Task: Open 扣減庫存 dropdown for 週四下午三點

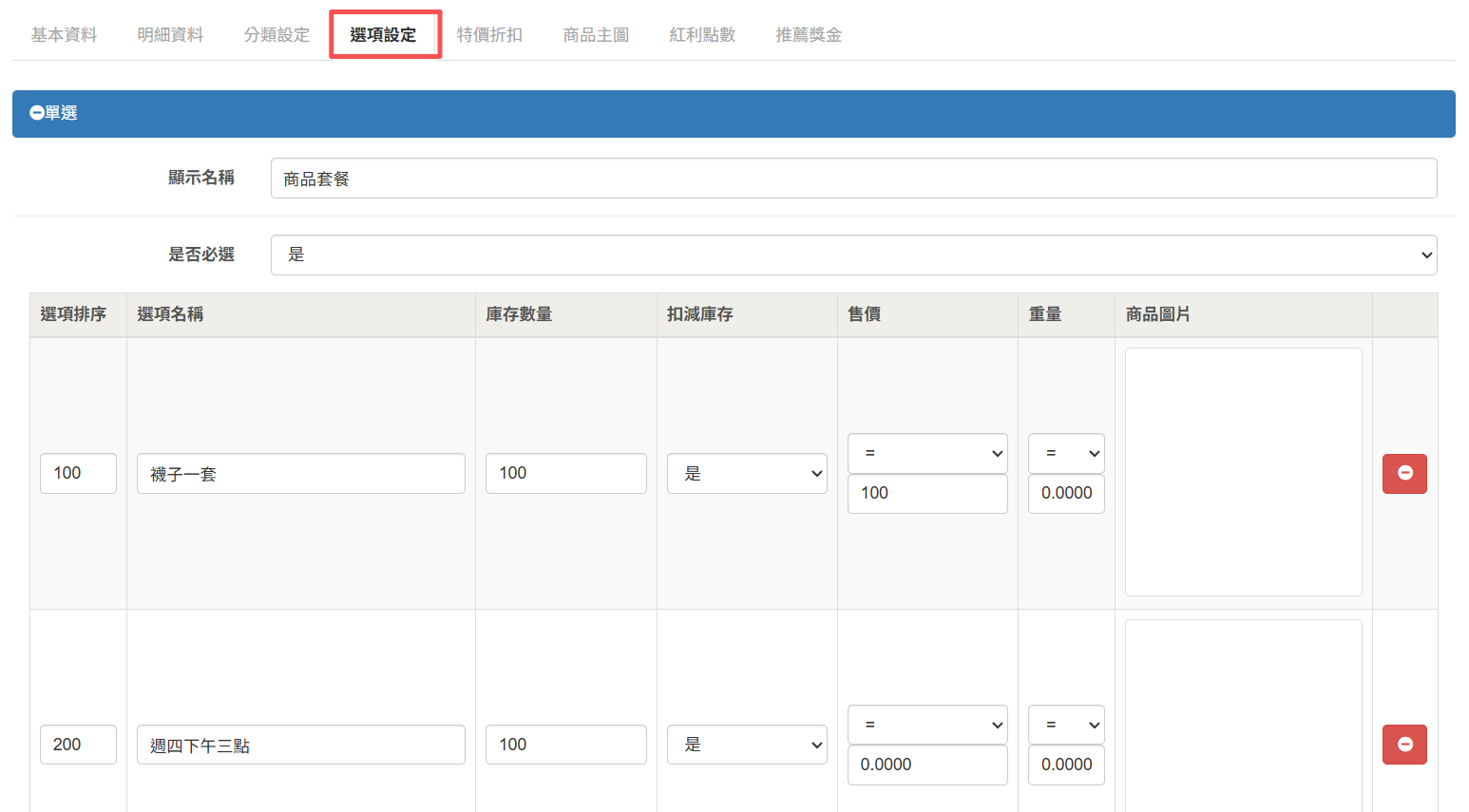Action: (747, 745)
